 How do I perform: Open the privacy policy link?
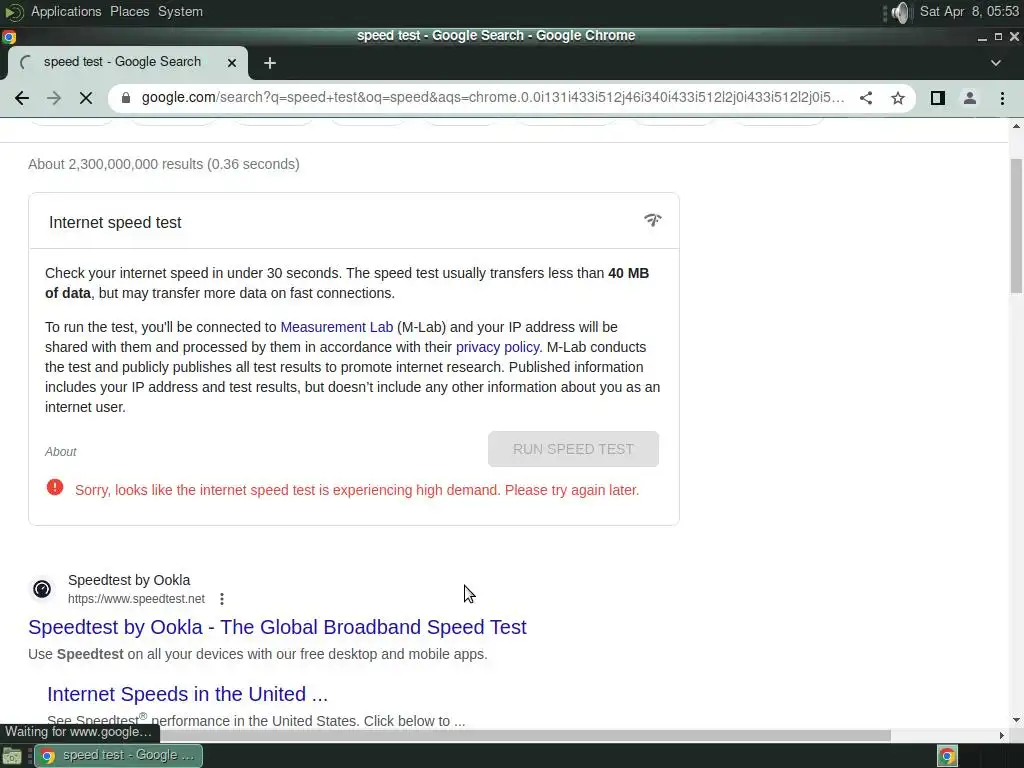[x=498, y=347]
